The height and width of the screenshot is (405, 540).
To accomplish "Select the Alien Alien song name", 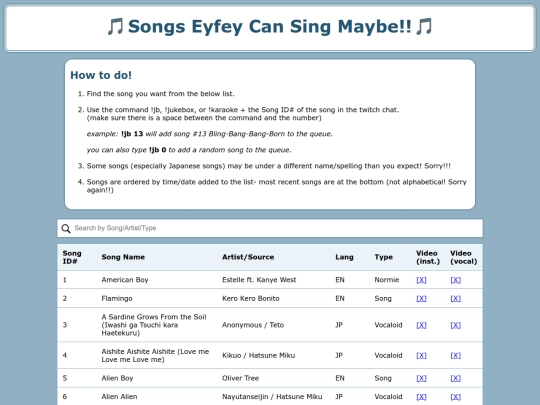I will click(x=119, y=397).
